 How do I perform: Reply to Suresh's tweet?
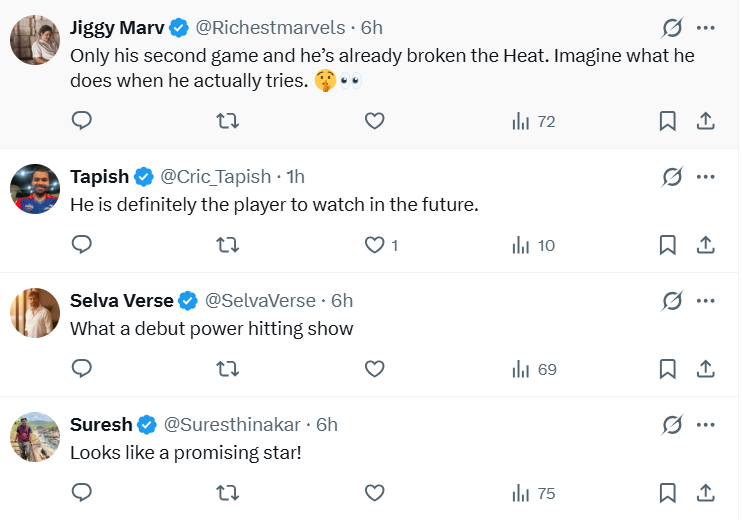(x=82, y=493)
